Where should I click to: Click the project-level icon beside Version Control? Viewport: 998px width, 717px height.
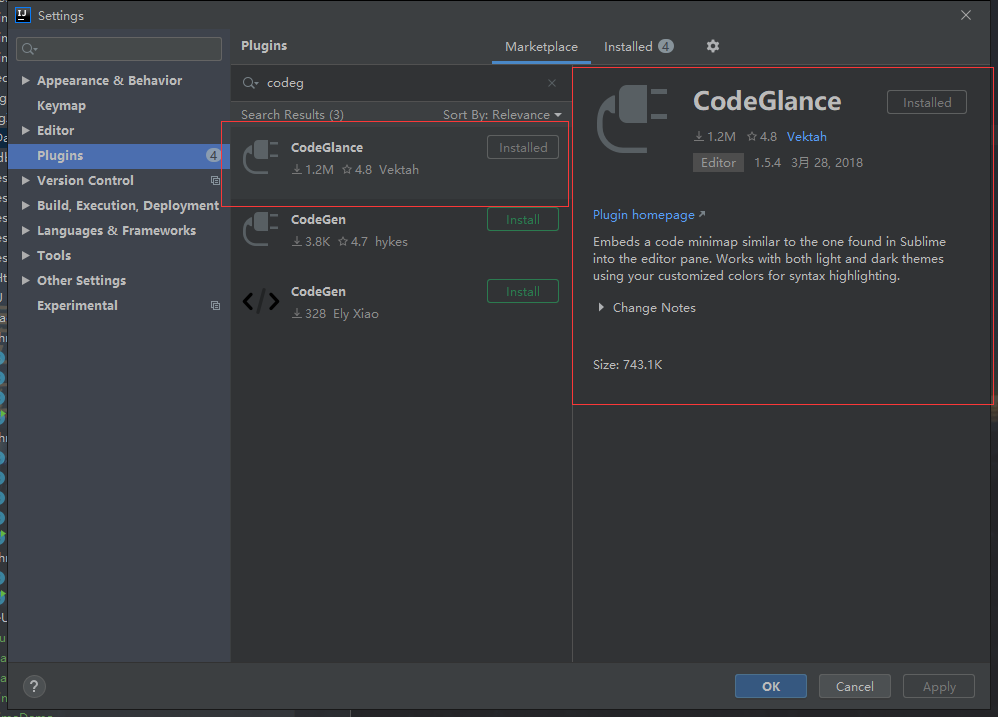point(215,181)
